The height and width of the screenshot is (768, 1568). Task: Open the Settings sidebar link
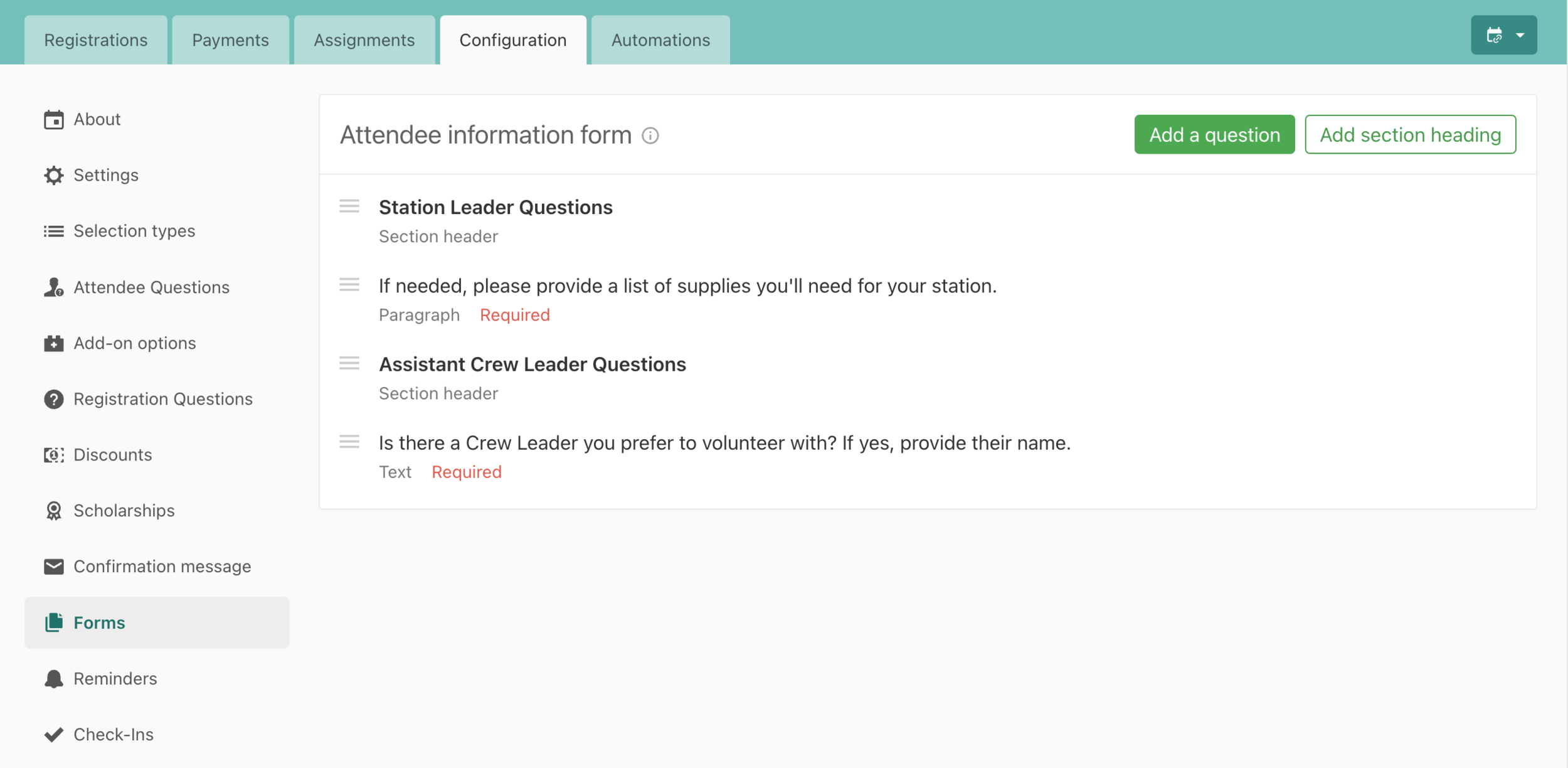pos(157,175)
